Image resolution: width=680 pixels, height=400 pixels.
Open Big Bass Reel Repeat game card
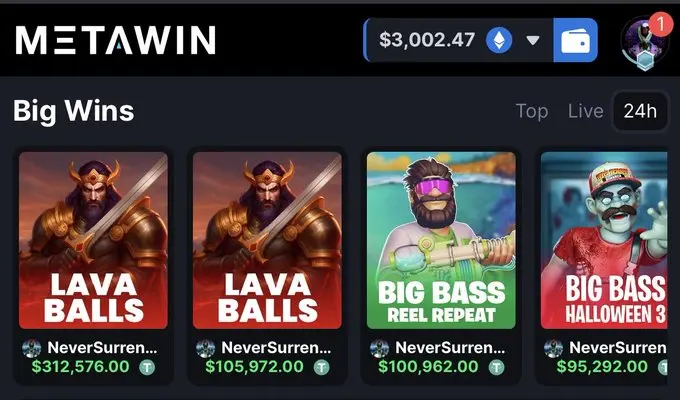pyautogui.click(x=441, y=240)
